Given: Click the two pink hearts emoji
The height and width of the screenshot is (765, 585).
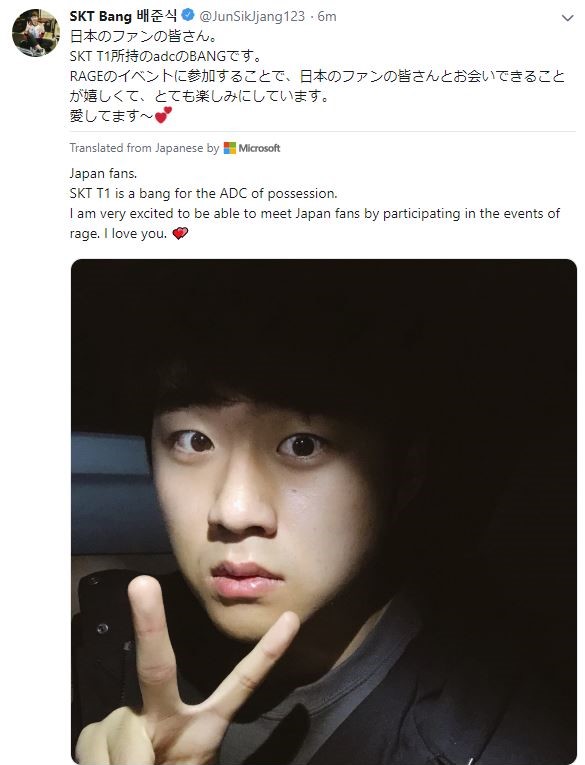Looking at the screenshot, I should pyautogui.click(x=163, y=115).
